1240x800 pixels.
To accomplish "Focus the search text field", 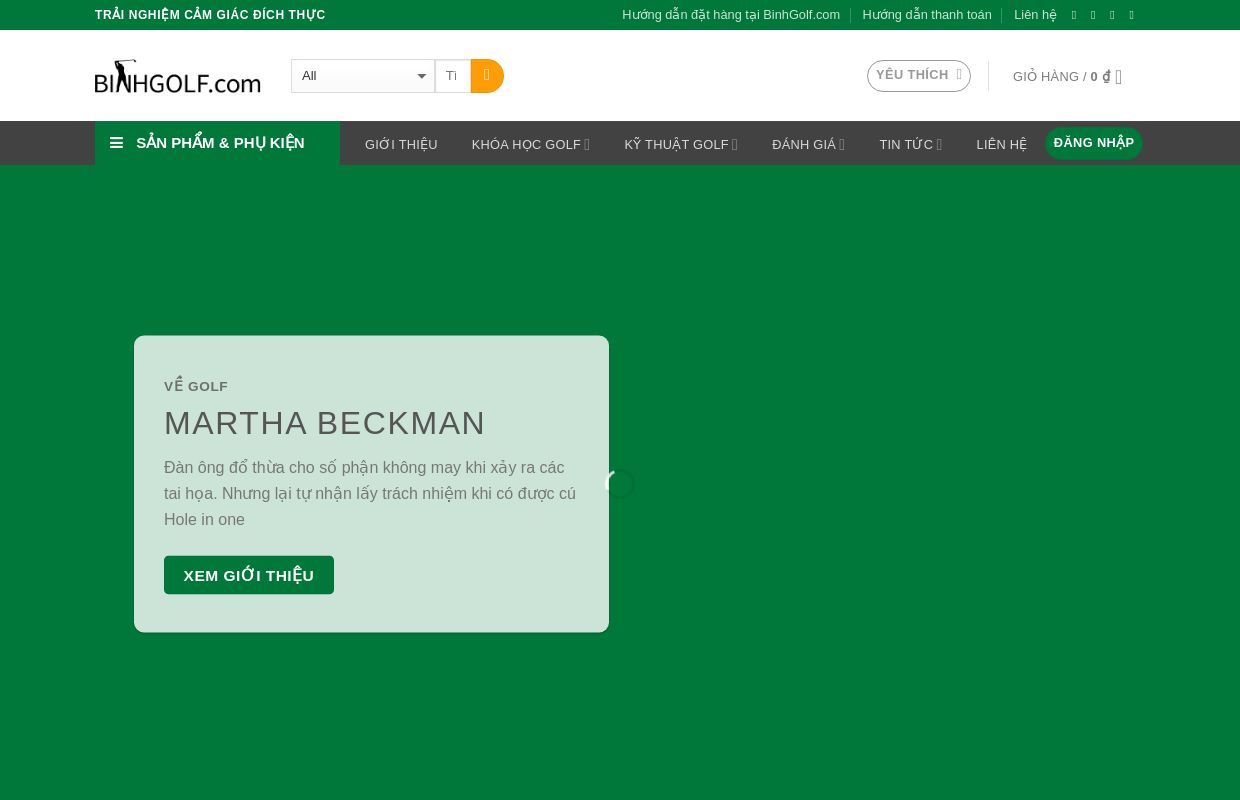I will pos(452,76).
